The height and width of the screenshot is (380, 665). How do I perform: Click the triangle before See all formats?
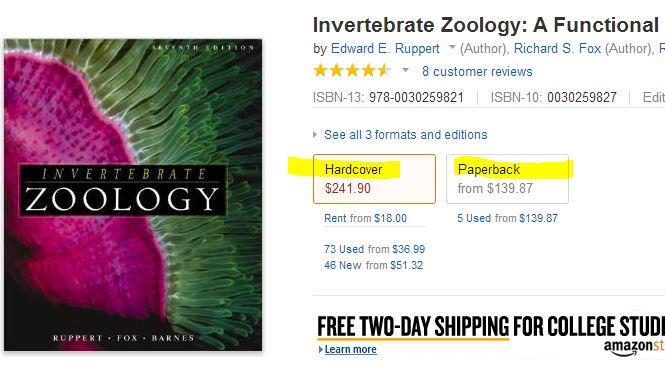point(315,135)
